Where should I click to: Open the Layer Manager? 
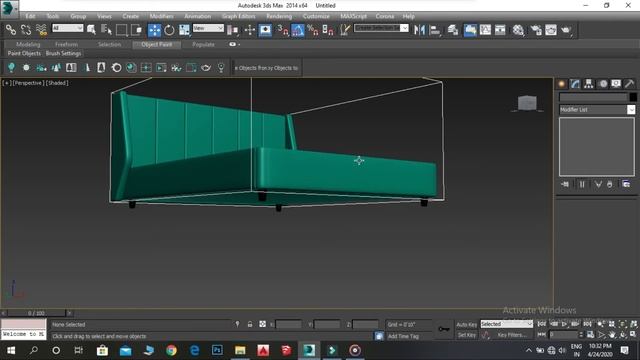point(453,30)
